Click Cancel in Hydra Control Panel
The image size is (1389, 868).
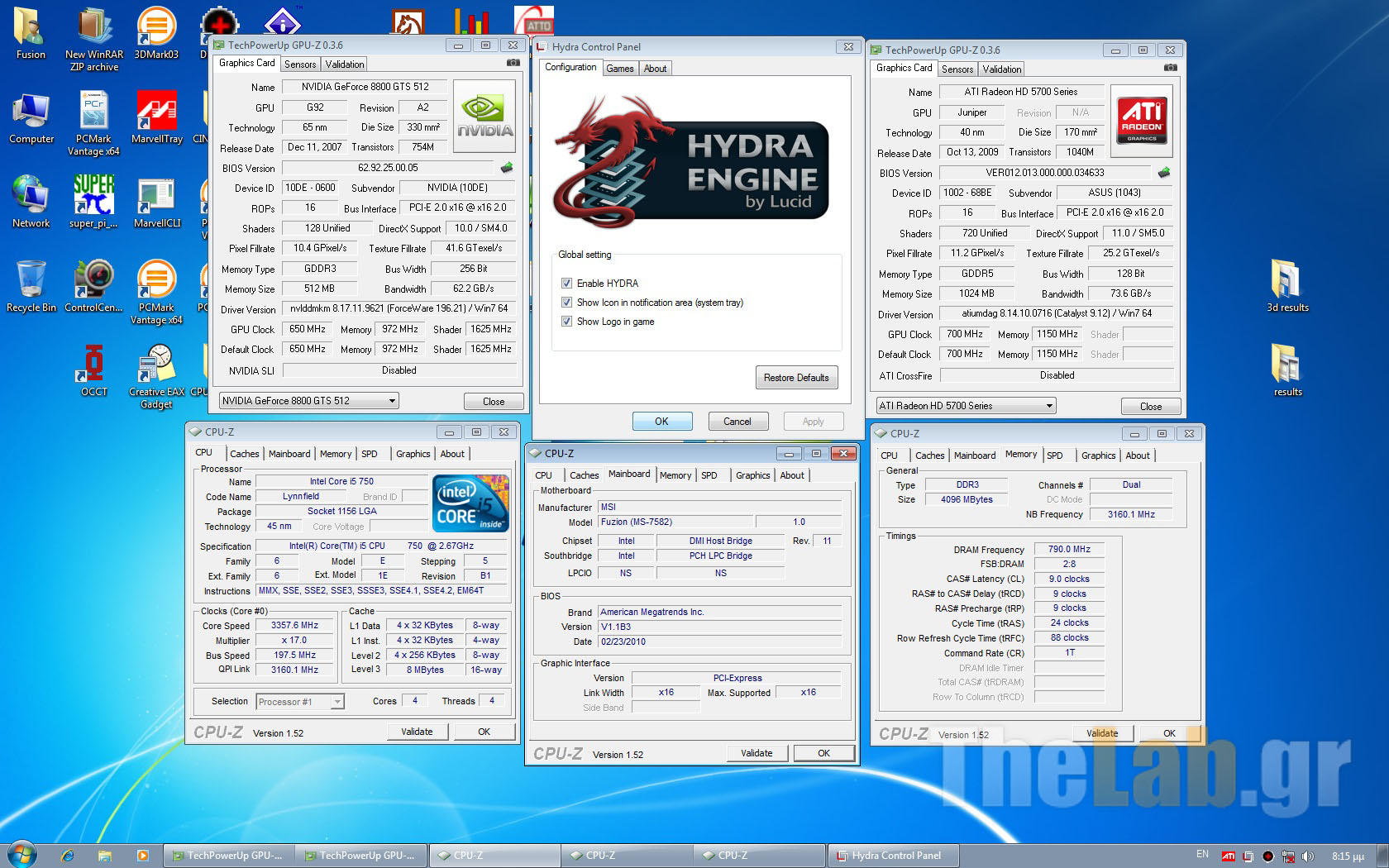coord(737,422)
